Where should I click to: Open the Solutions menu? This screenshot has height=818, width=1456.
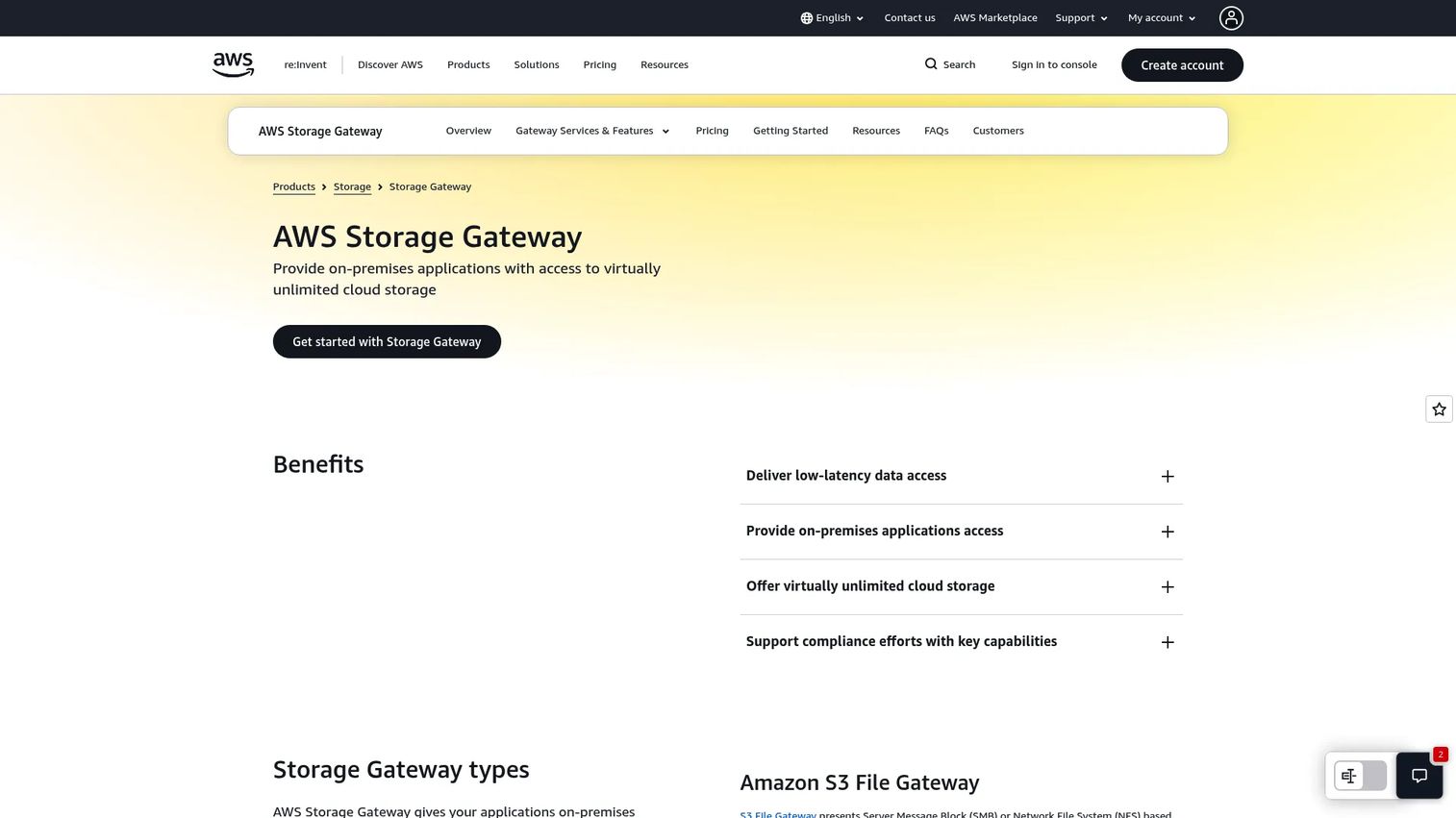coord(537,65)
